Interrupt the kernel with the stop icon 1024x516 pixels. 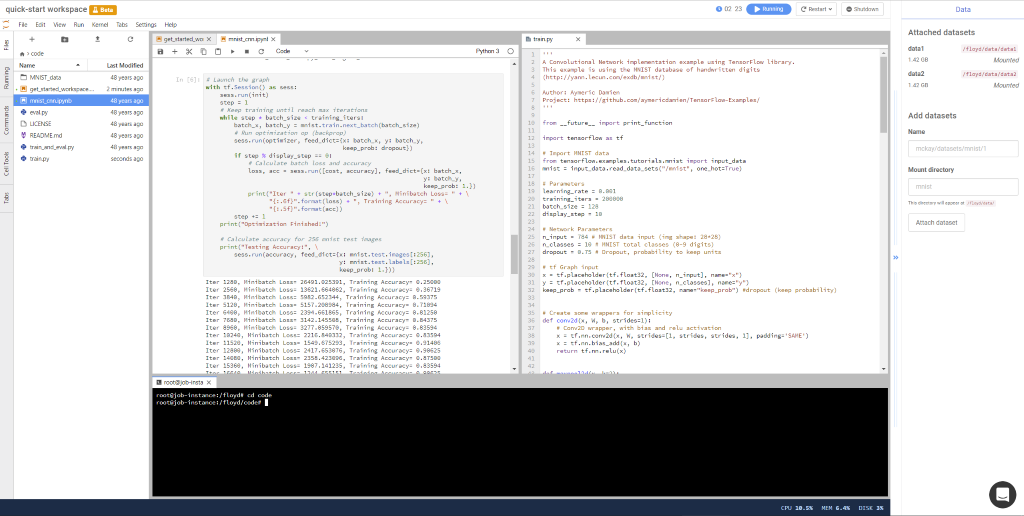tap(247, 51)
